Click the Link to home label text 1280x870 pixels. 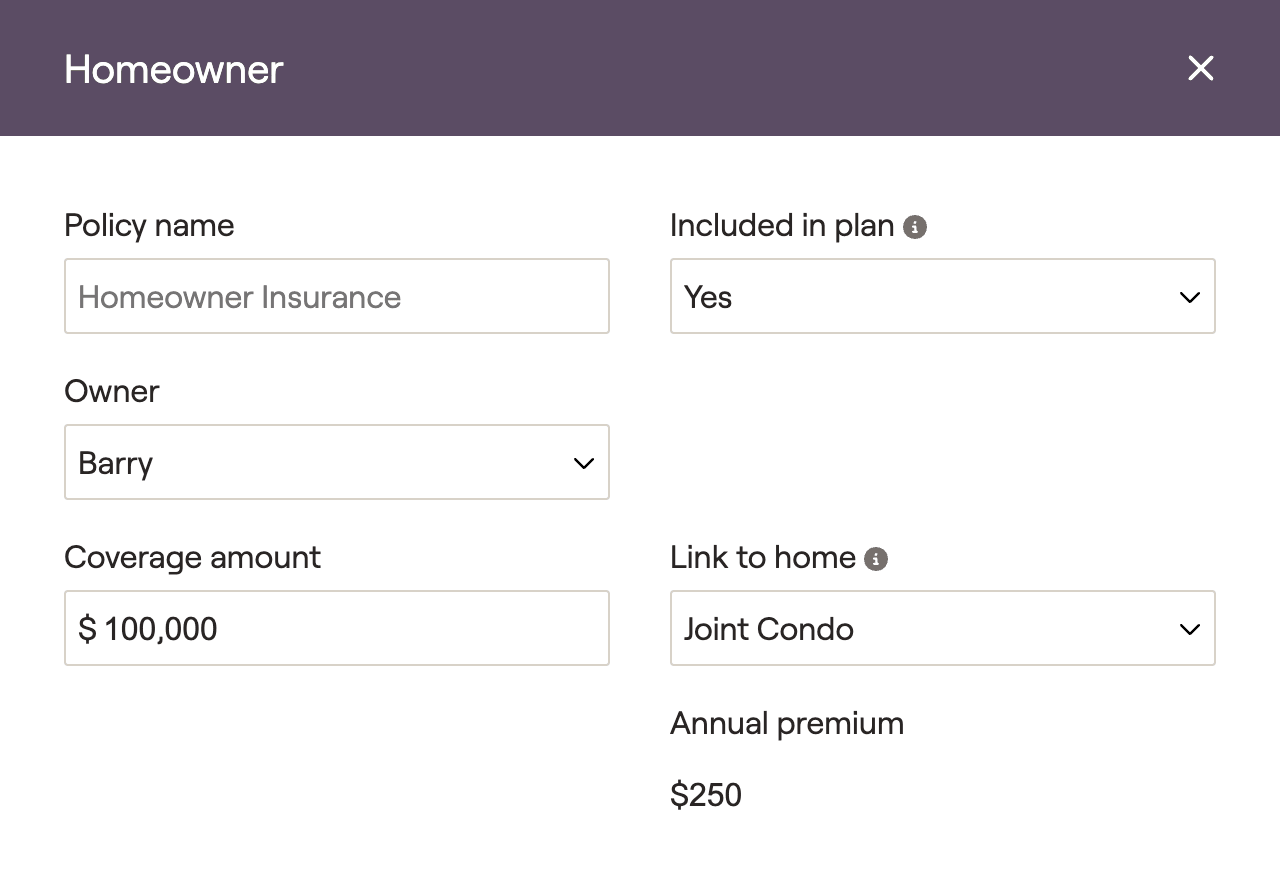763,557
